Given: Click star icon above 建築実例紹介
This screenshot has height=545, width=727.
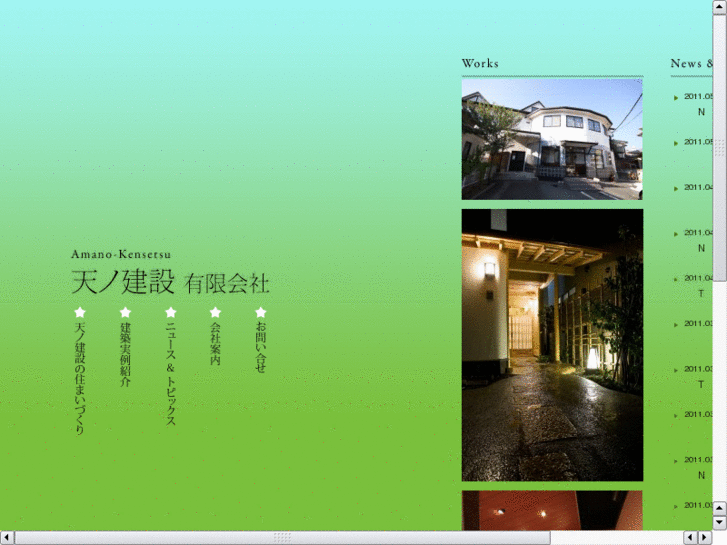Looking at the screenshot, I should pyautogui.click(x=125, y=312).
